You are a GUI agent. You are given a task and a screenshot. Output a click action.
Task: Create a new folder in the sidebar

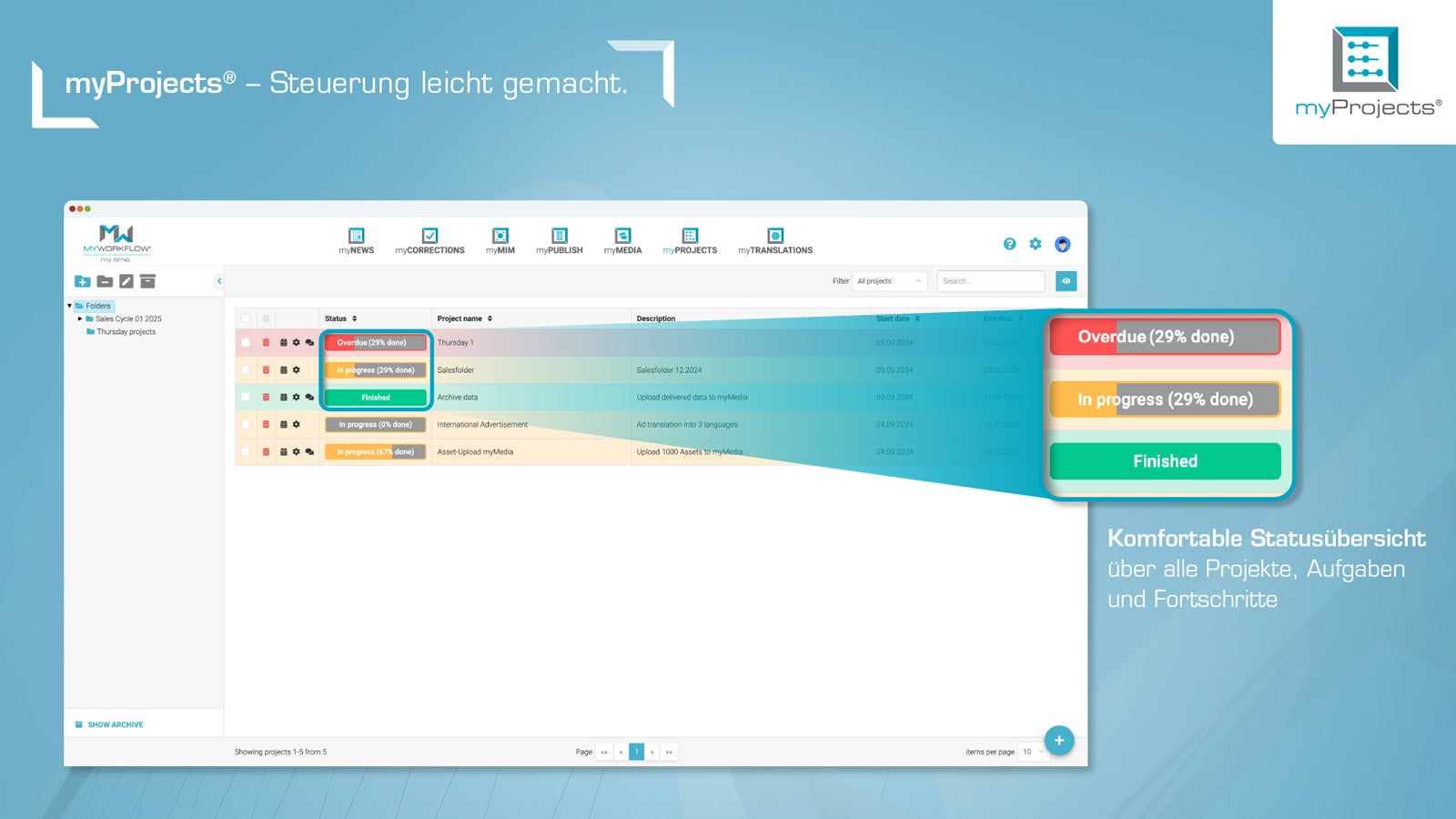point(82,282)
